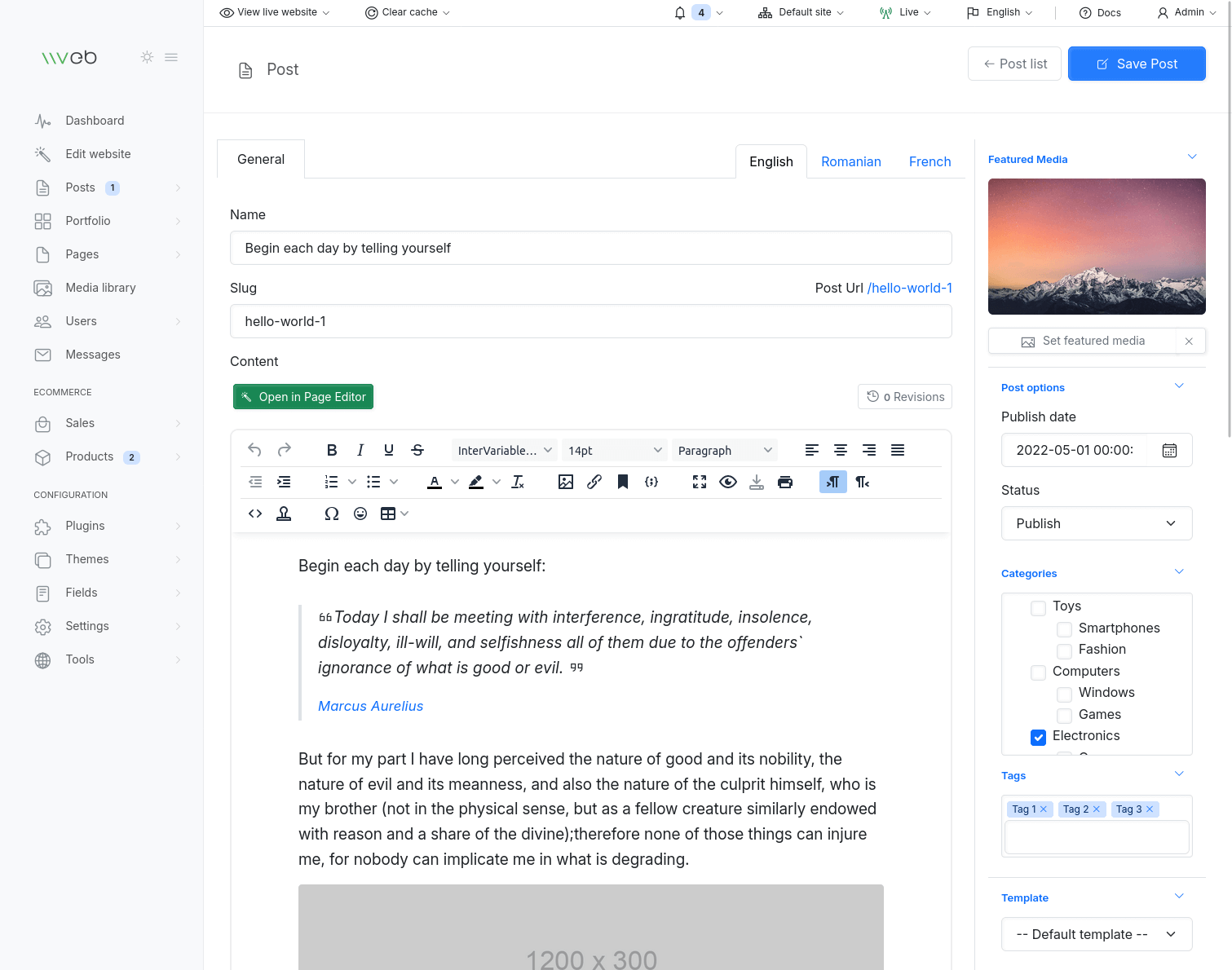
Task: Uncheck the Electronics category
Action: click(x=1038, y=737)
